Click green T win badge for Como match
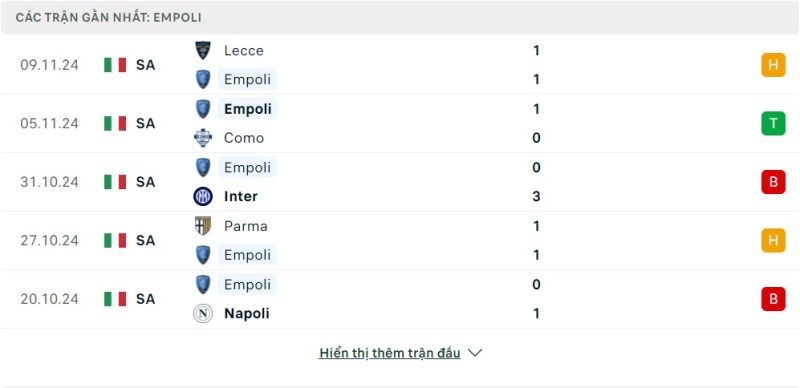 point(773,124)
